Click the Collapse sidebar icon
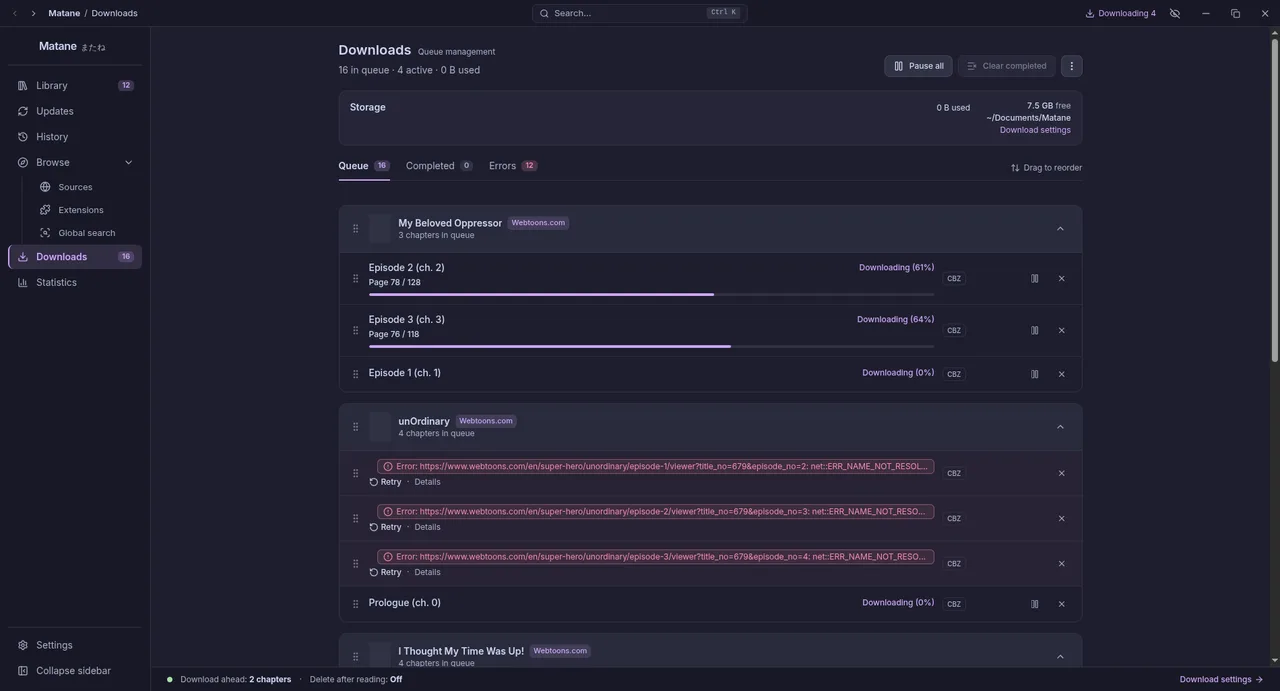The width and height of the screenshot is (1280, 691). [x=23, y=671]
